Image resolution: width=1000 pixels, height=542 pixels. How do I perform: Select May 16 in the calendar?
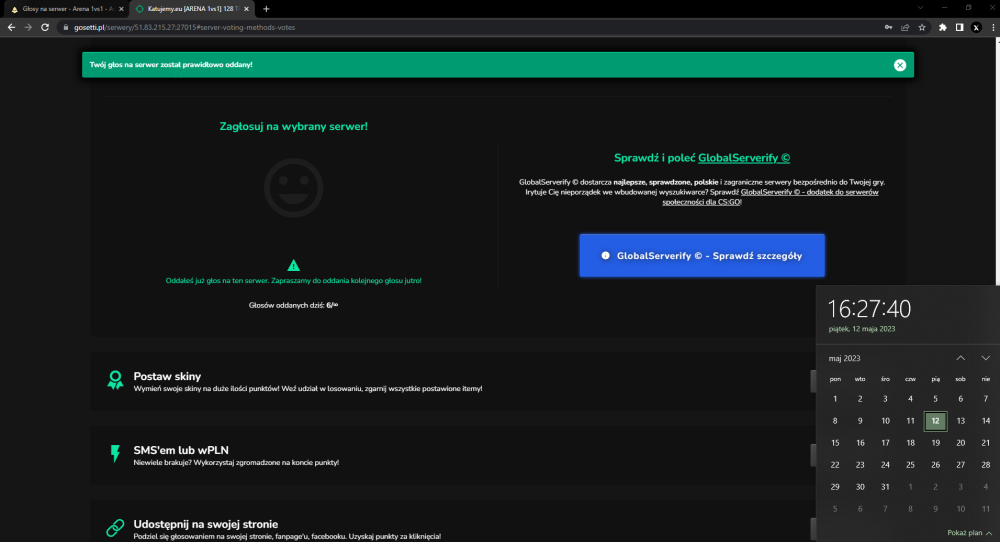coord(860,443)
